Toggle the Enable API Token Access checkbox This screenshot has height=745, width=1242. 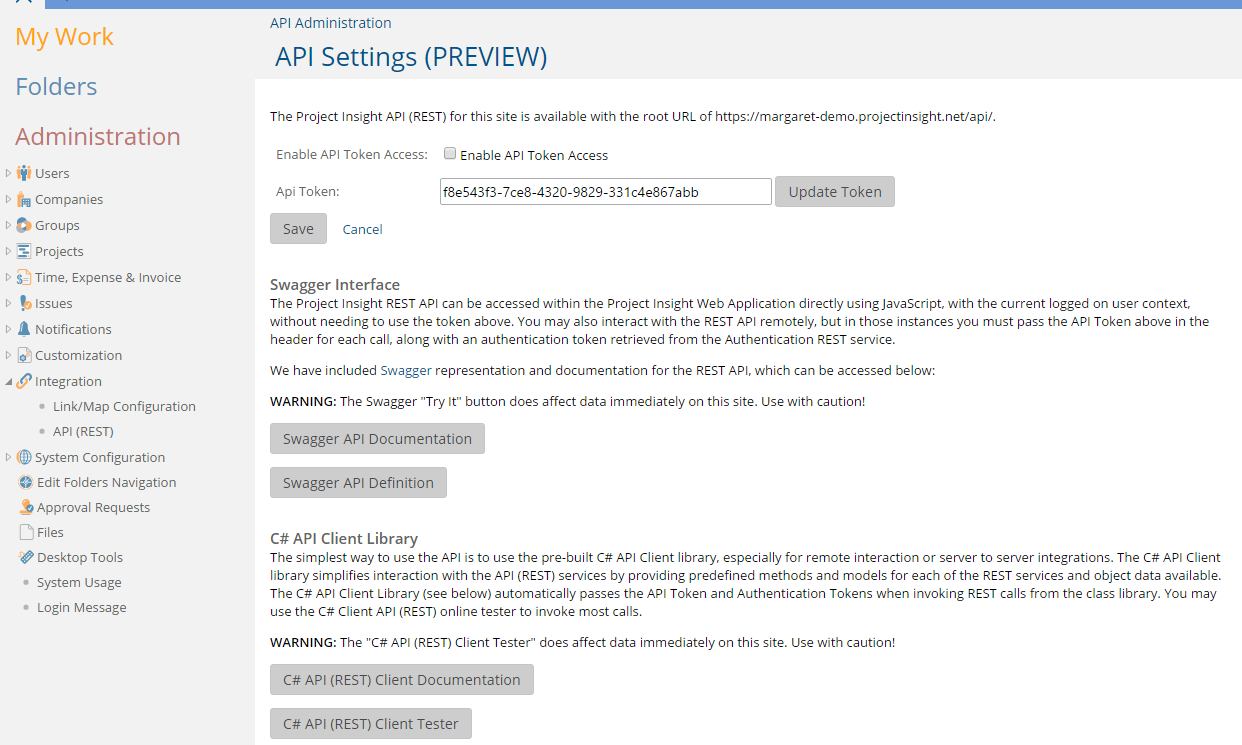coord(450,154)
